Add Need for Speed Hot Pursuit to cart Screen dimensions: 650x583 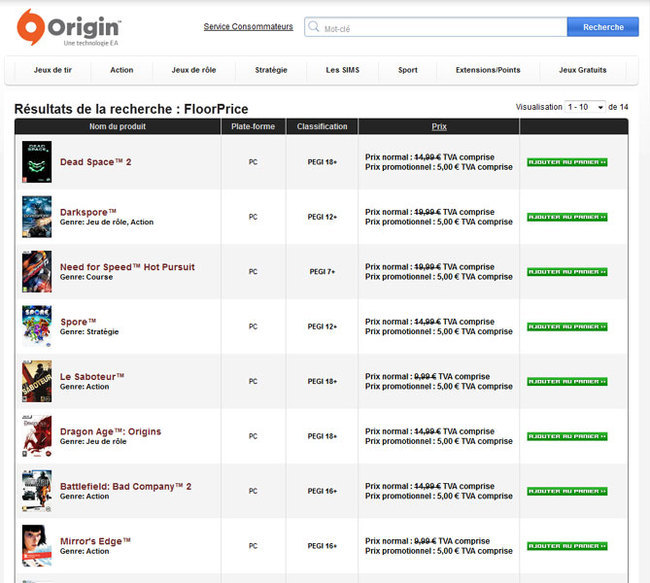567,272
